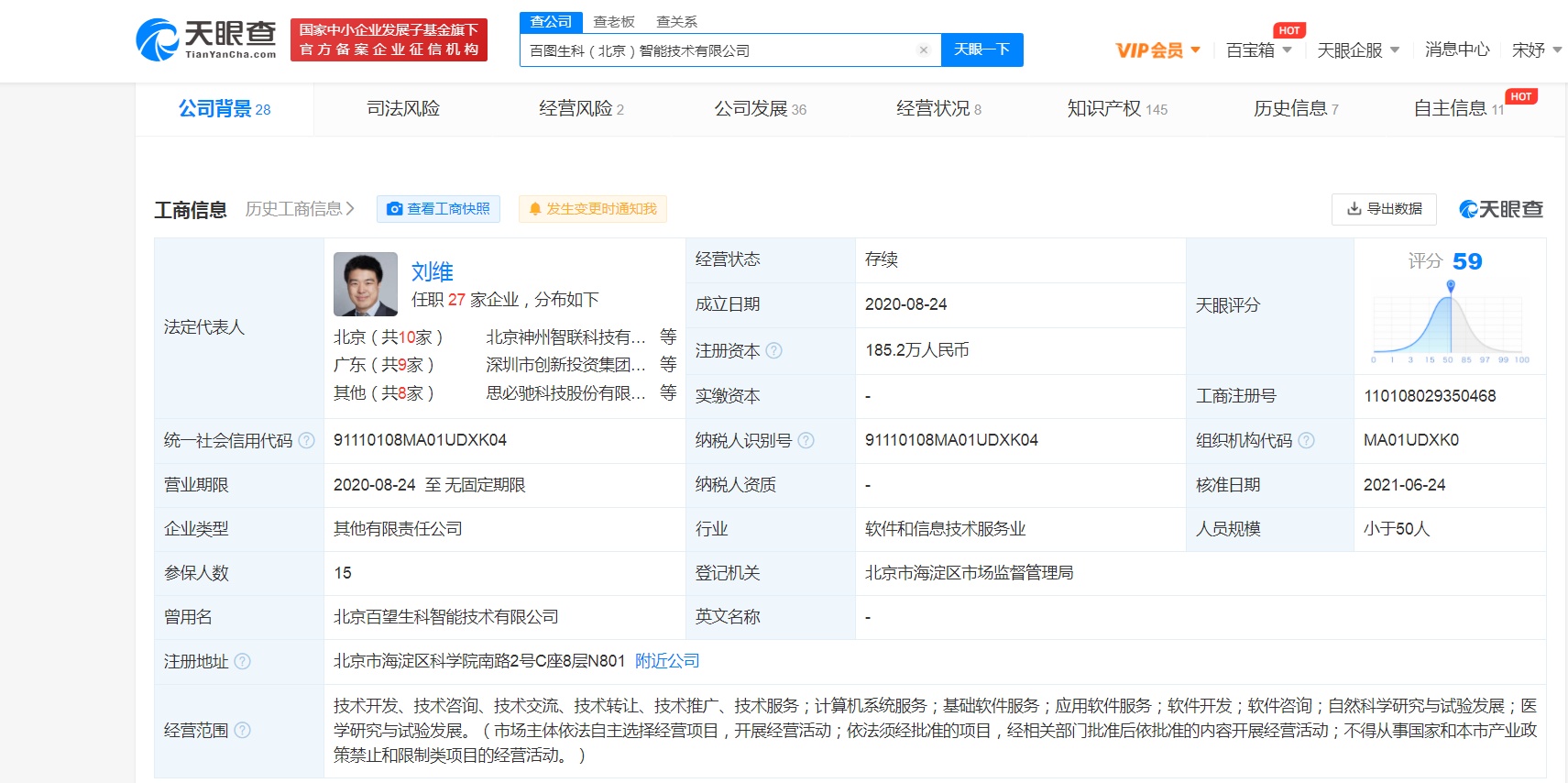This screenshot has width=1568, height=783.
Task: Switch to 查关系 search tab
Action: 677,21
